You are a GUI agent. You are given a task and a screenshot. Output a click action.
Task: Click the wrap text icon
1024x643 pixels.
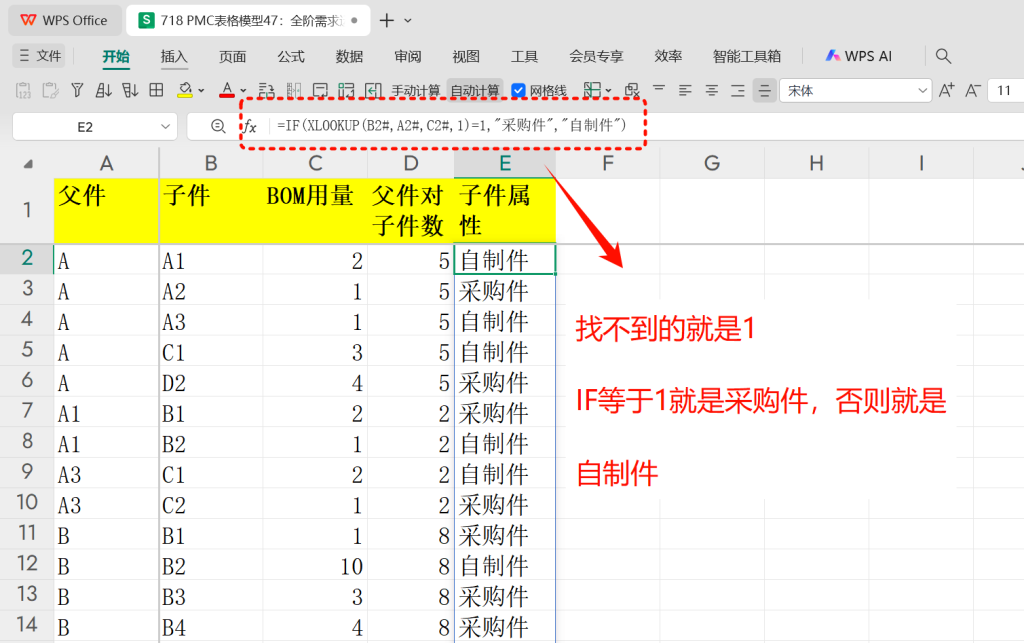click(x=266, y=90)
